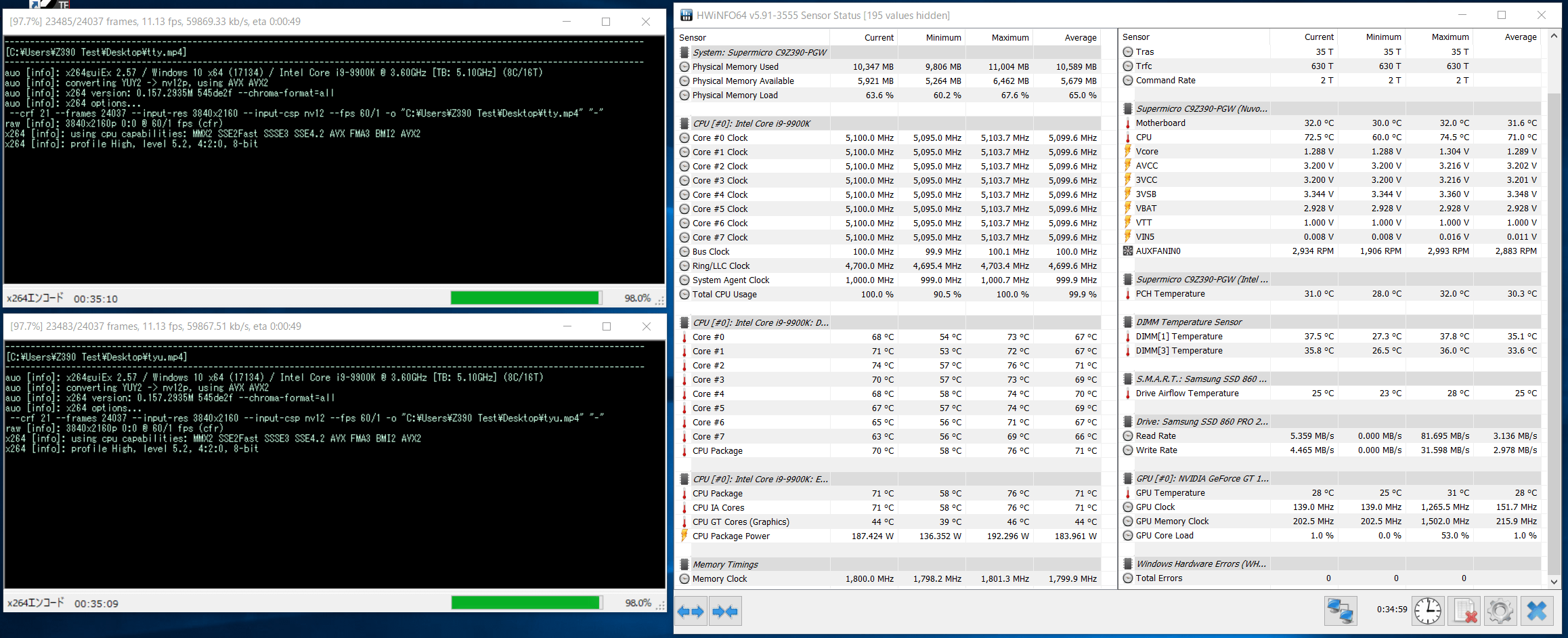Click chip icon beside DIMM Temperature Sensor
Screen dimensions: 1568x638
point(1128,322)
